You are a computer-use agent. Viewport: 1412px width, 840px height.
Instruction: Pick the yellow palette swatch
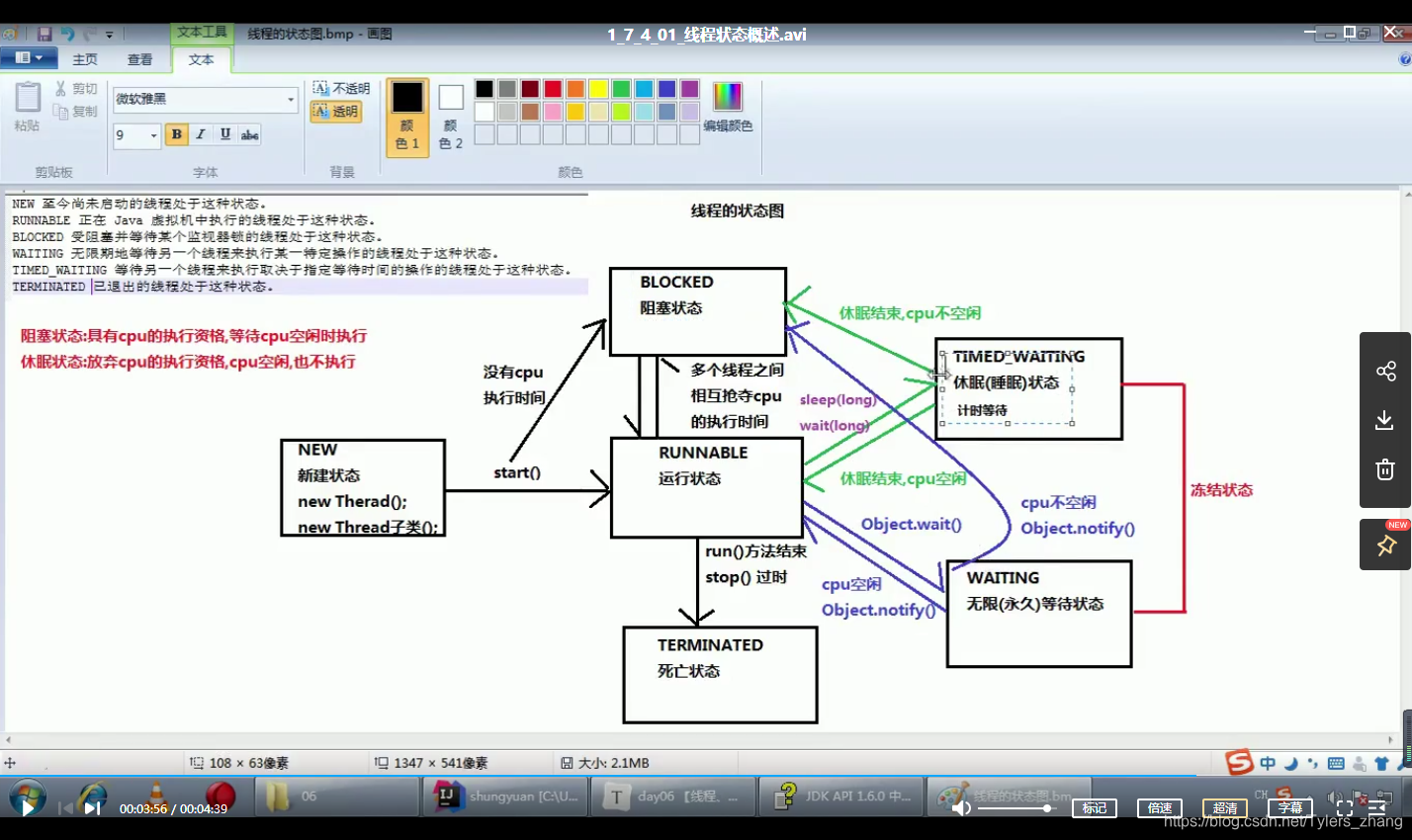[x=598, y=89]
